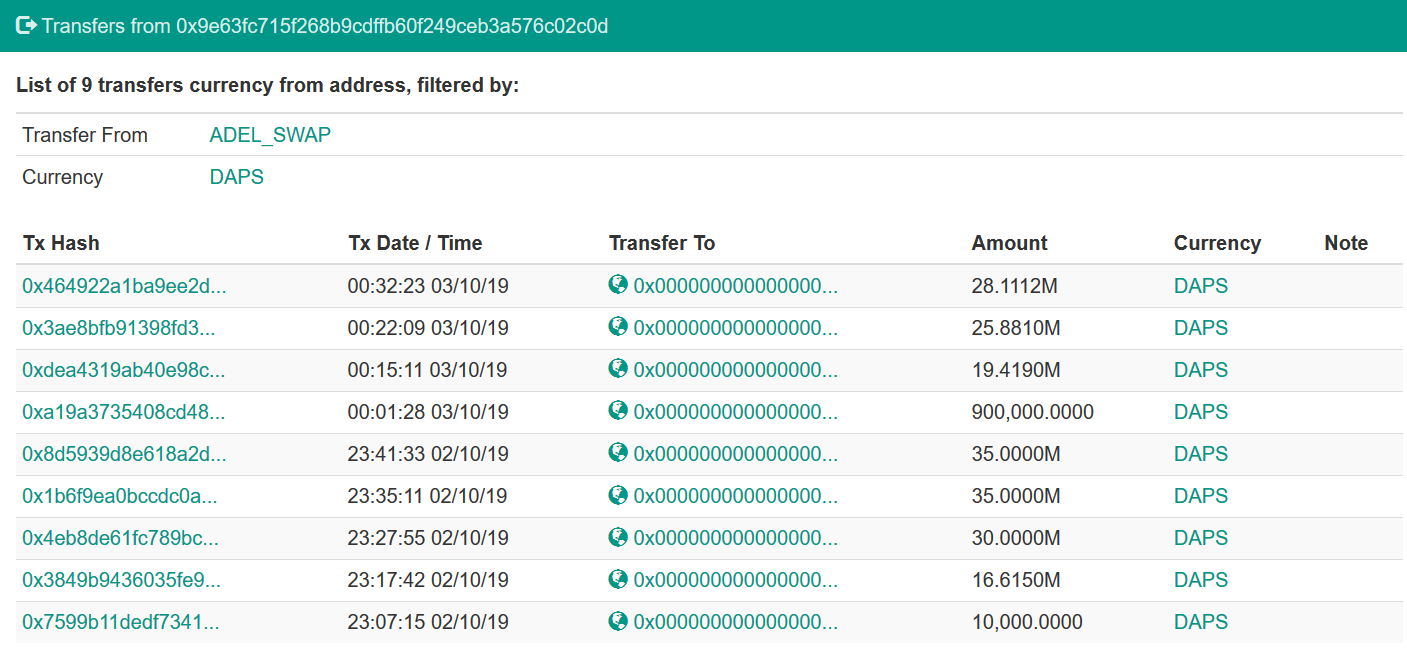Screen dimensions: 1407x654
Task: Click DAPS currency in 10,000.0000 row
Action: [x=1201, y=622]
